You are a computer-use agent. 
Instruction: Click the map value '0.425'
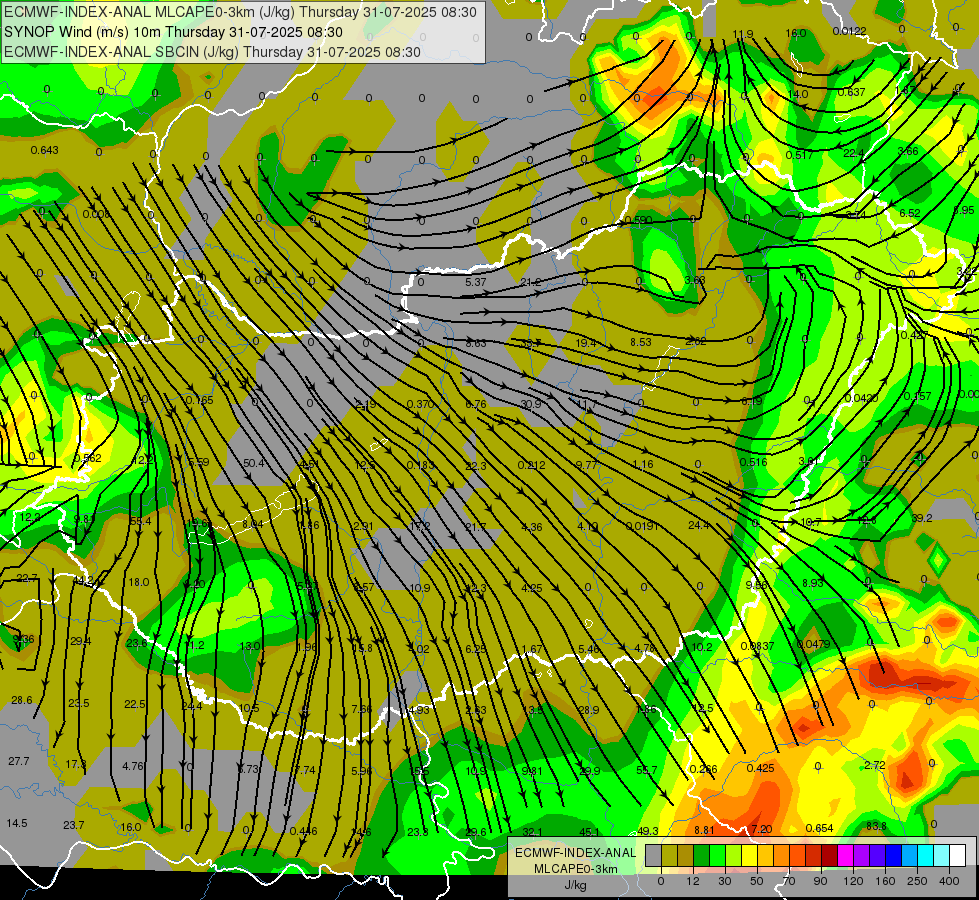pos(760,768)
